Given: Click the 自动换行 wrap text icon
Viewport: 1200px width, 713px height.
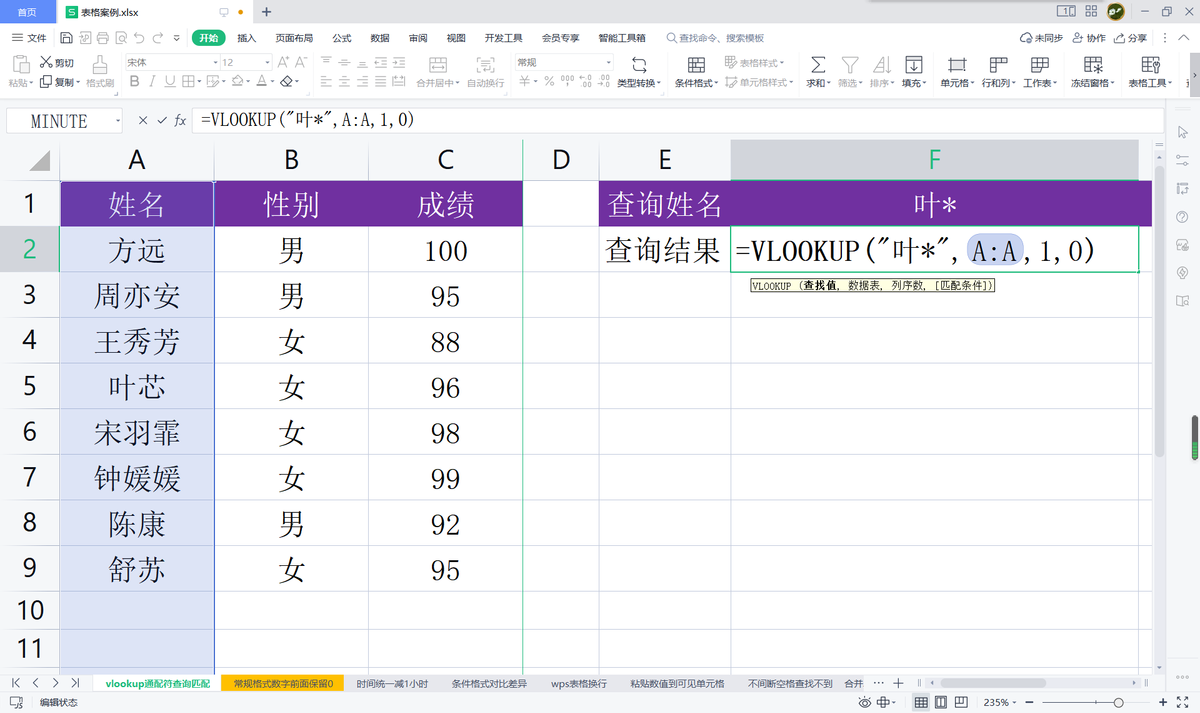Looking at the screenshot, I should click(485, 64).
